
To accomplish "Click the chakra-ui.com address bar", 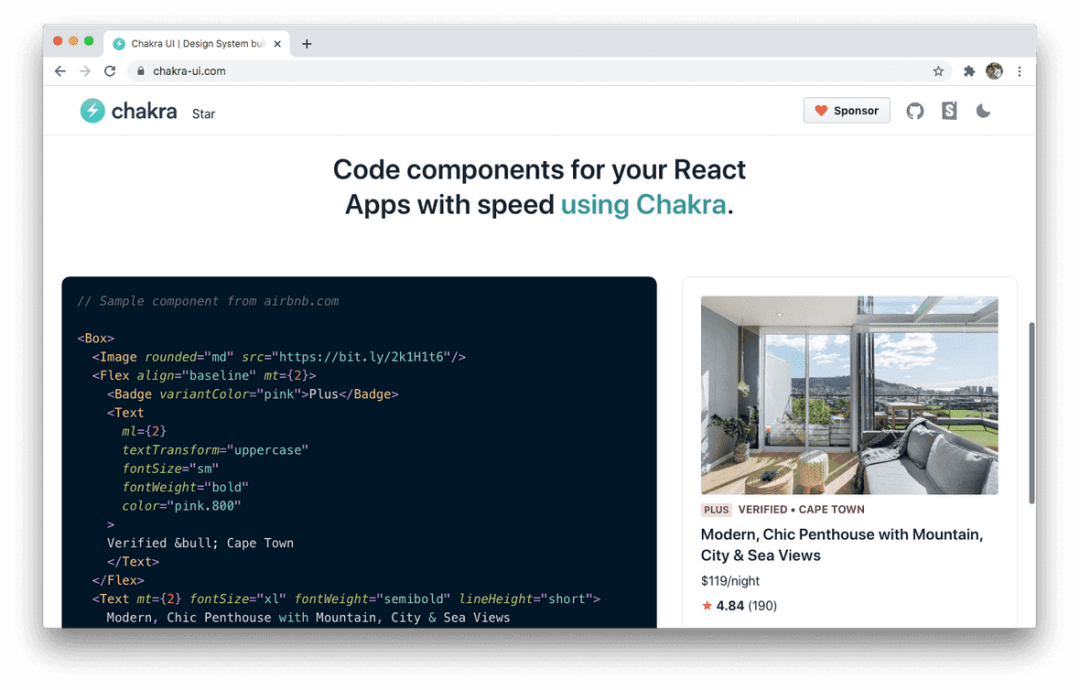I will [500, 71].
